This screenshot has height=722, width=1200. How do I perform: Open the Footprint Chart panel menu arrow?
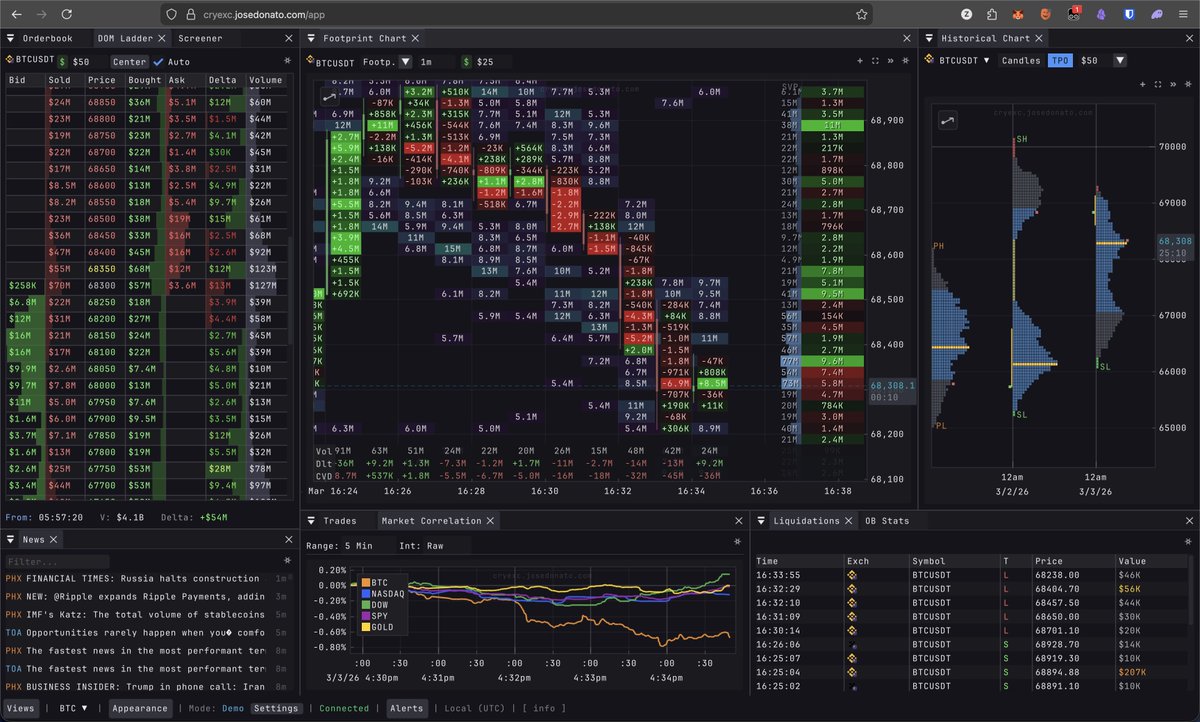311,38
